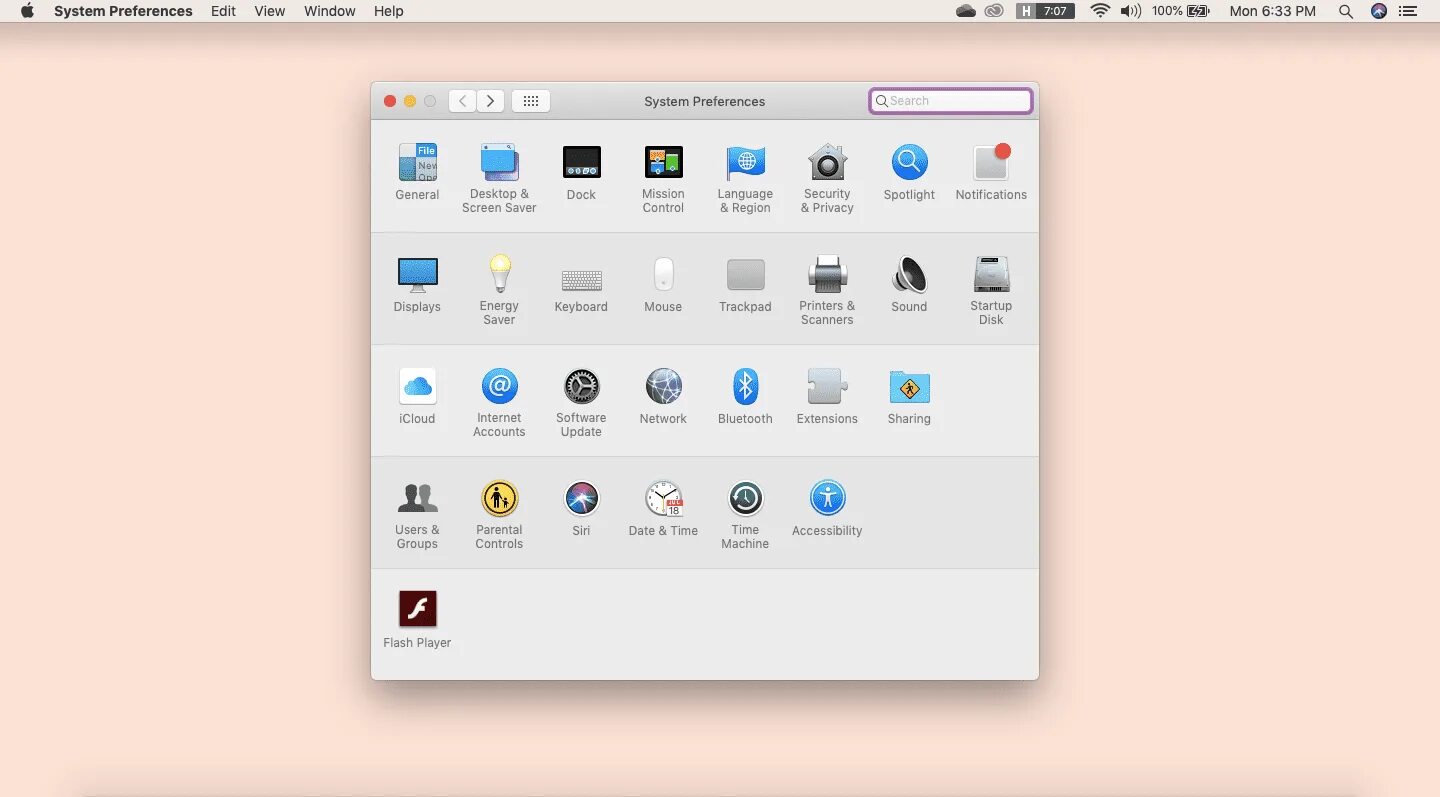Open the Help menu
This screenshot has width=1440, height=797.
(x=389, y=11)
